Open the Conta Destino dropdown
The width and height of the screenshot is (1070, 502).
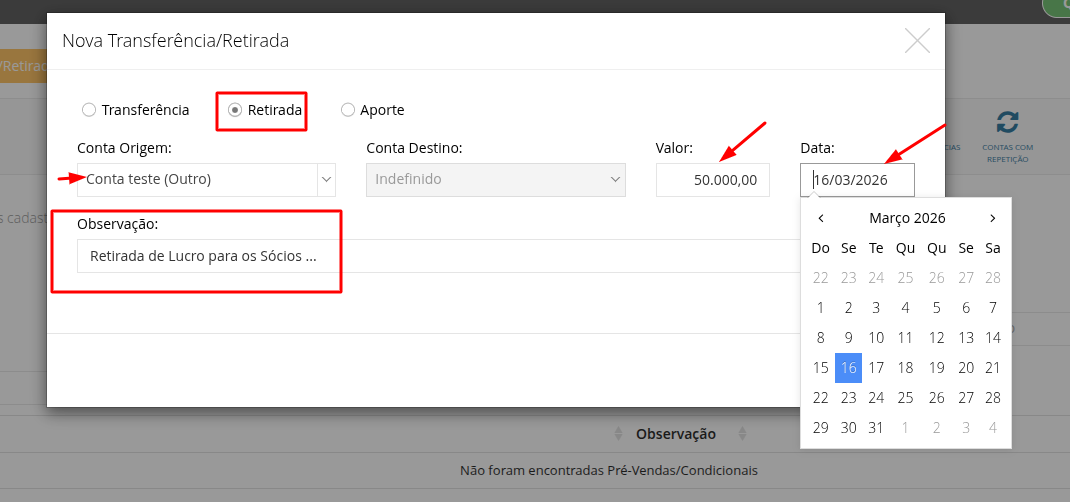(496, 180)
